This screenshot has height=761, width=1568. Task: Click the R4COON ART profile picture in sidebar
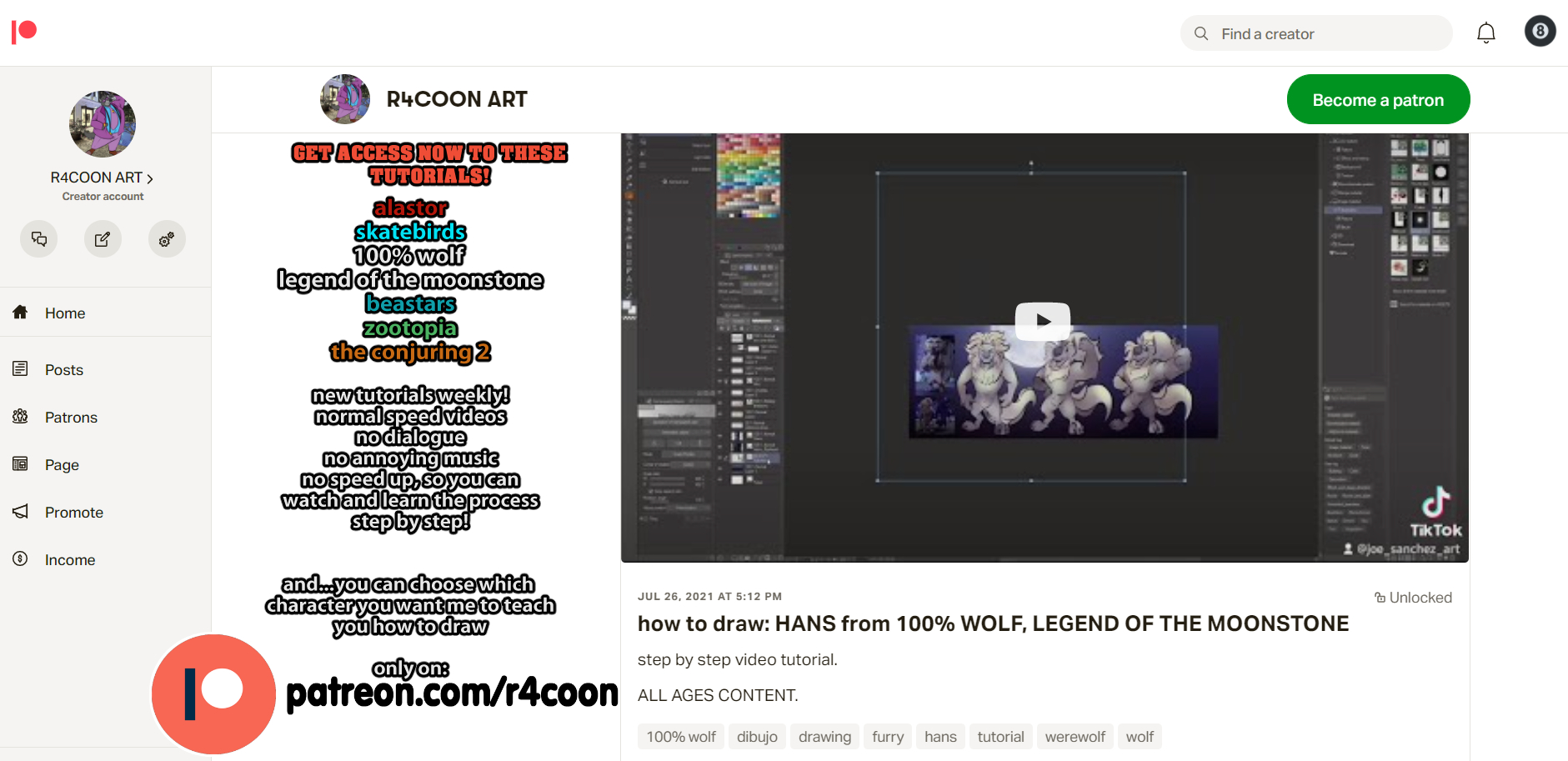(103, 124)
